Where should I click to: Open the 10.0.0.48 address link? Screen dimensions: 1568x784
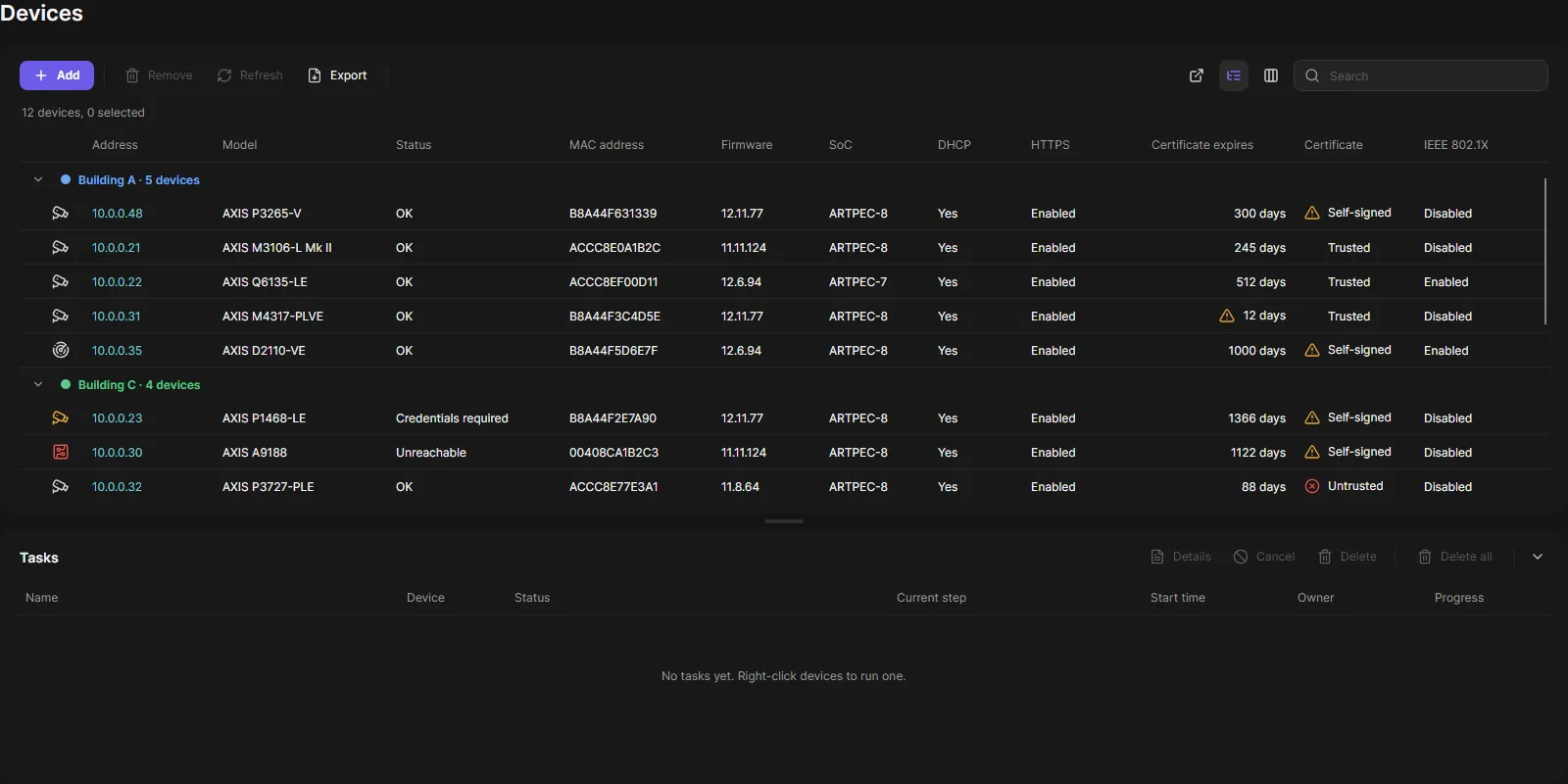[118, 214]
